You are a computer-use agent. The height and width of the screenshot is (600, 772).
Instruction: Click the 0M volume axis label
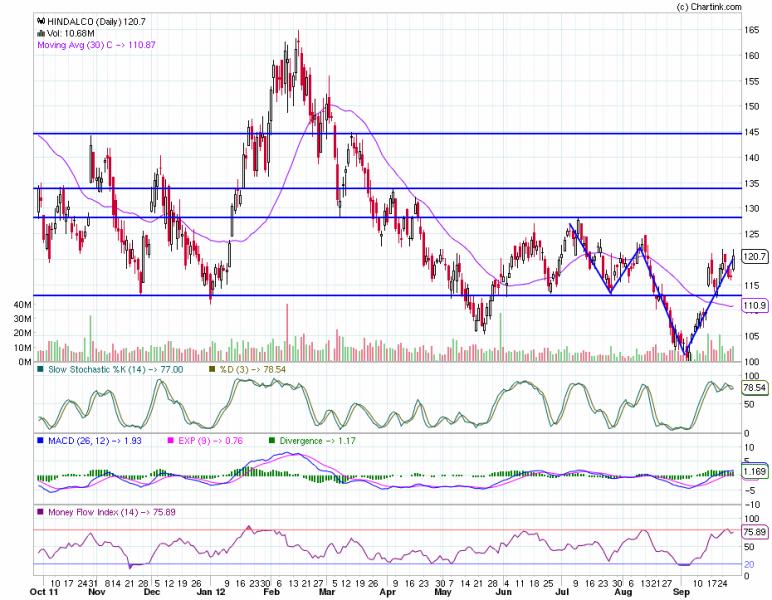25,362
